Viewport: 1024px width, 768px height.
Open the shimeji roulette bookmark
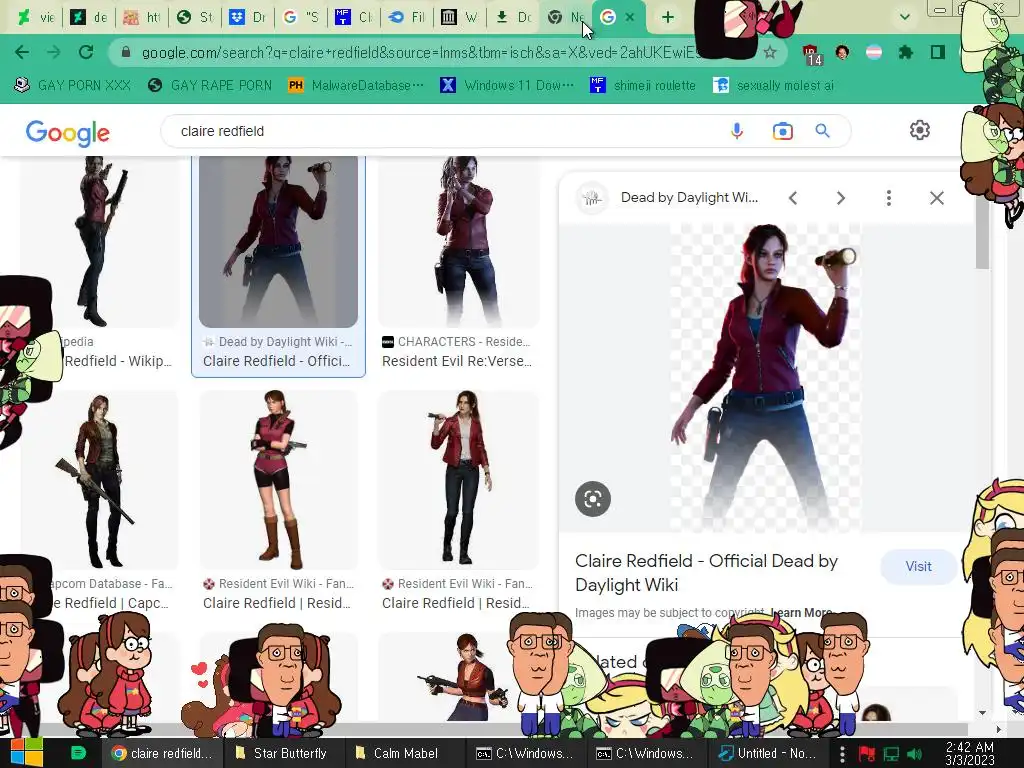643,86
